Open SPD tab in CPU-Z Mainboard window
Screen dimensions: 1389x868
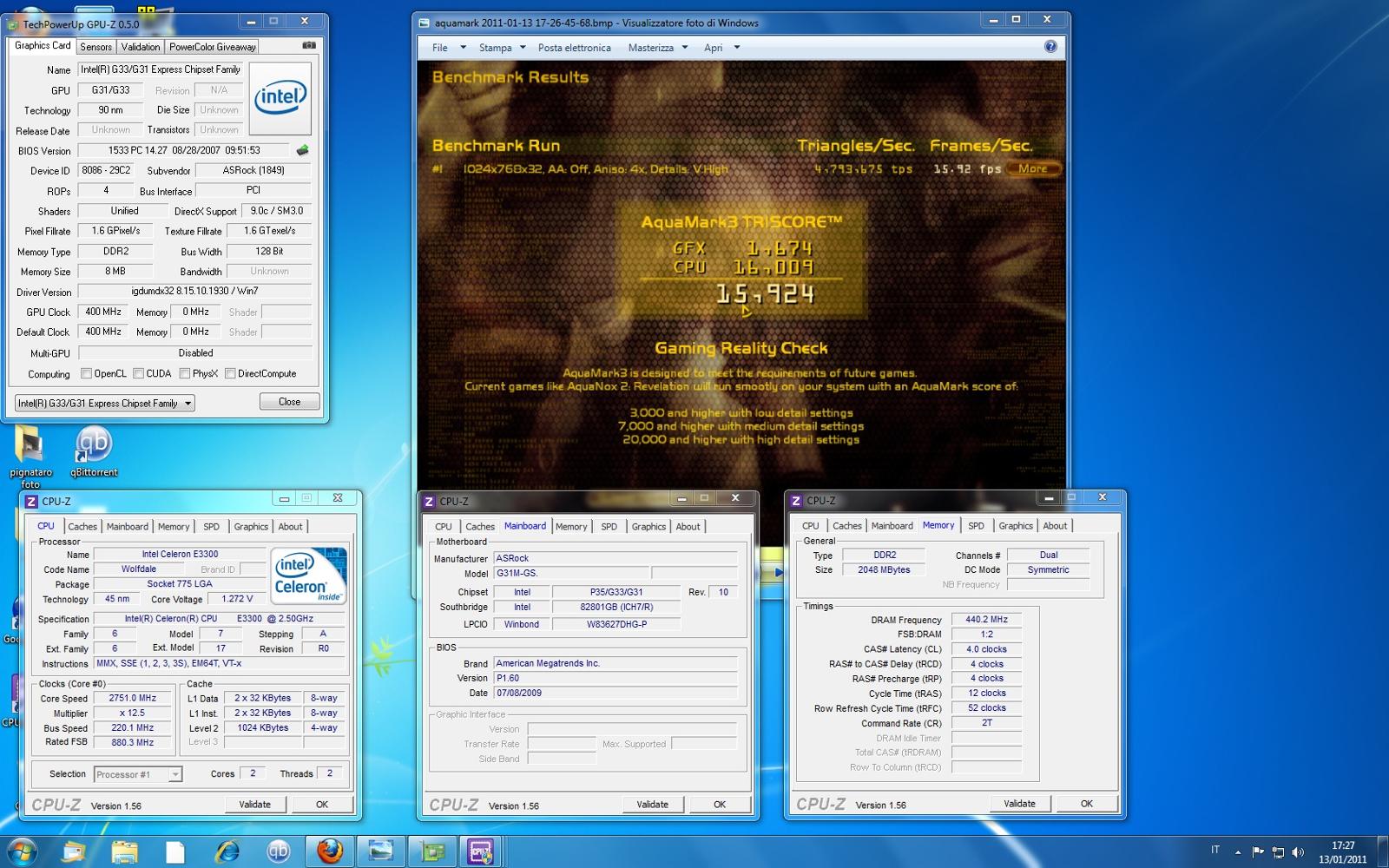(x=609, y=527)
